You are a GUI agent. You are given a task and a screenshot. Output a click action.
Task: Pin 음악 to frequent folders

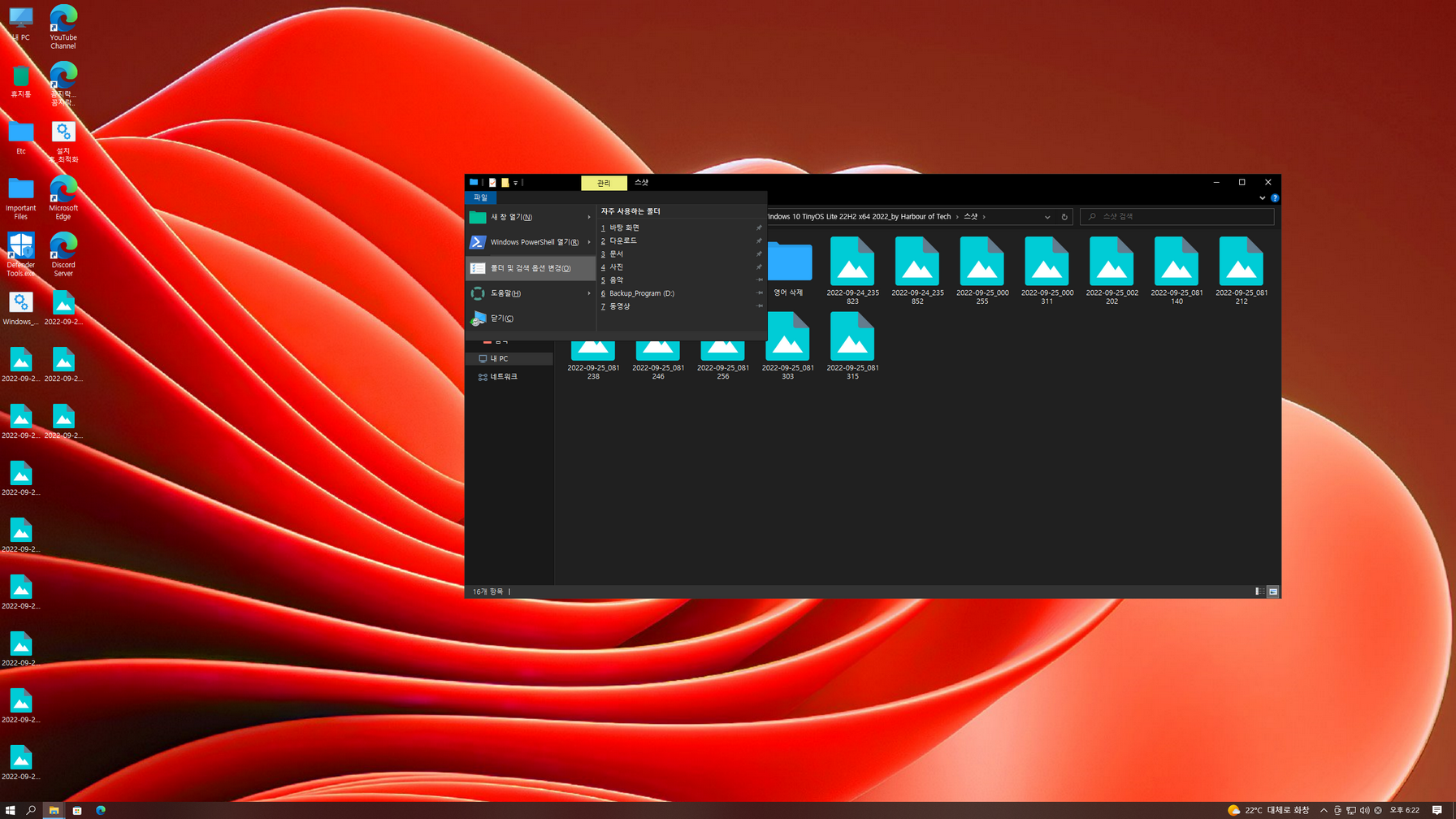[760, 279]
